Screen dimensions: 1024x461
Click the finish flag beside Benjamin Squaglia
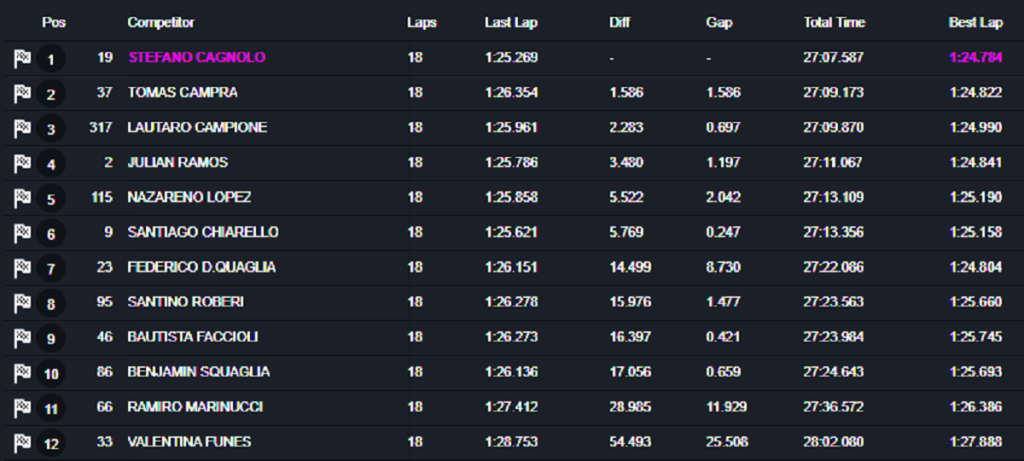click(22, 373)
